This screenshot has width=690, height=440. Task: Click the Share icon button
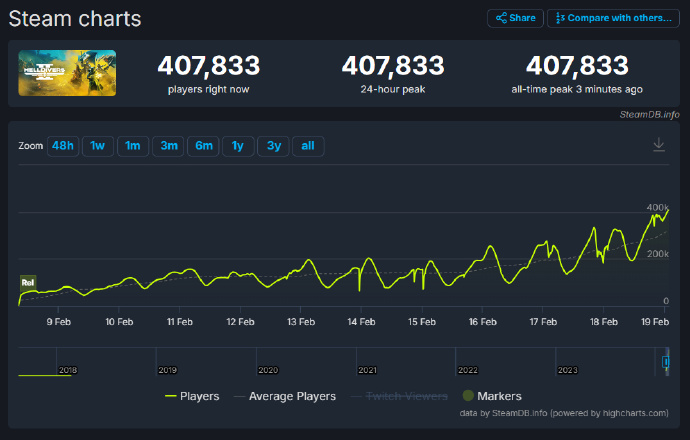(x=515, y=18)
